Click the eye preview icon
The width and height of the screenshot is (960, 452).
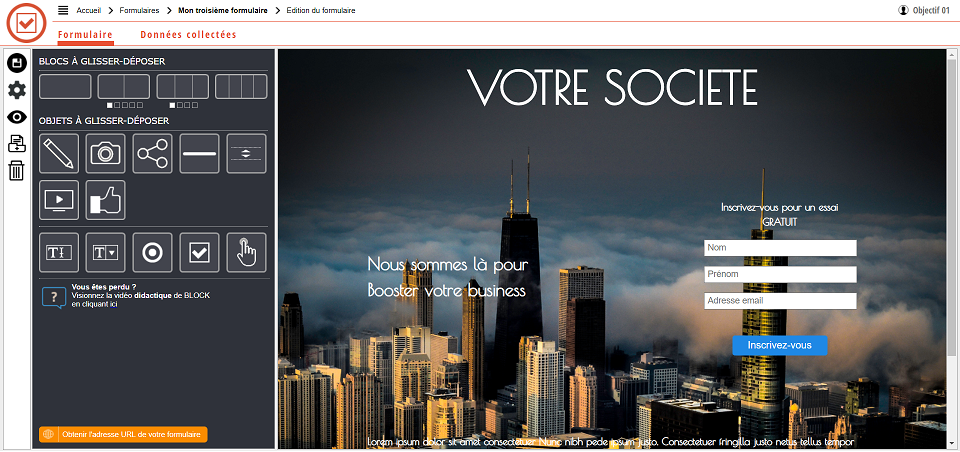click(16, 117)
